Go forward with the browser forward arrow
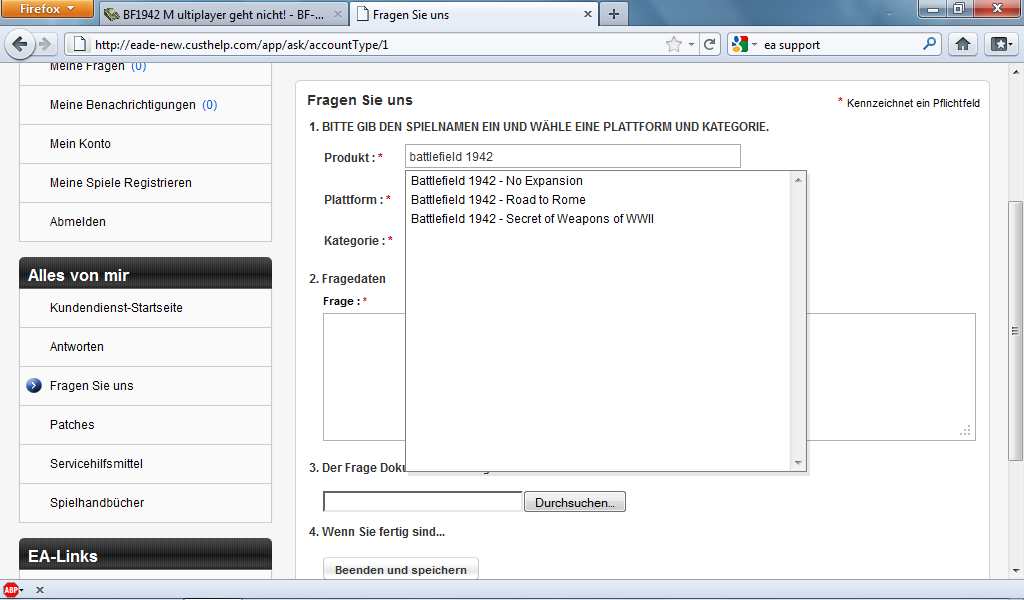The height and width of the screenshot is (600, 1024). point(44,44)
